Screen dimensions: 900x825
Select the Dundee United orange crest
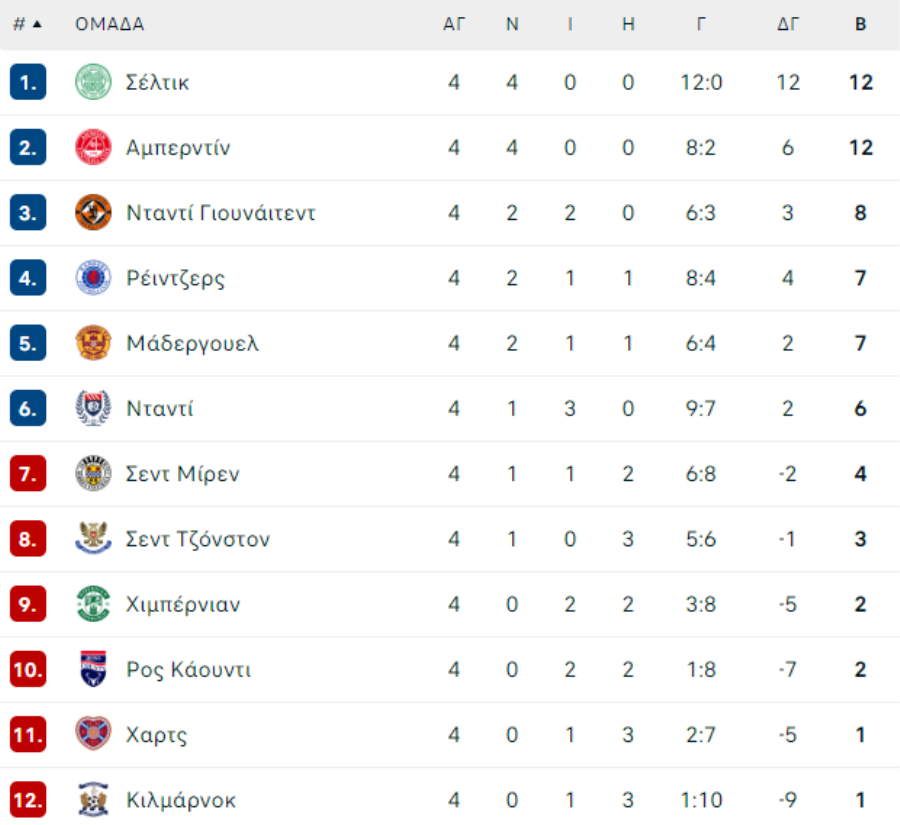click(x=93, y=212)
